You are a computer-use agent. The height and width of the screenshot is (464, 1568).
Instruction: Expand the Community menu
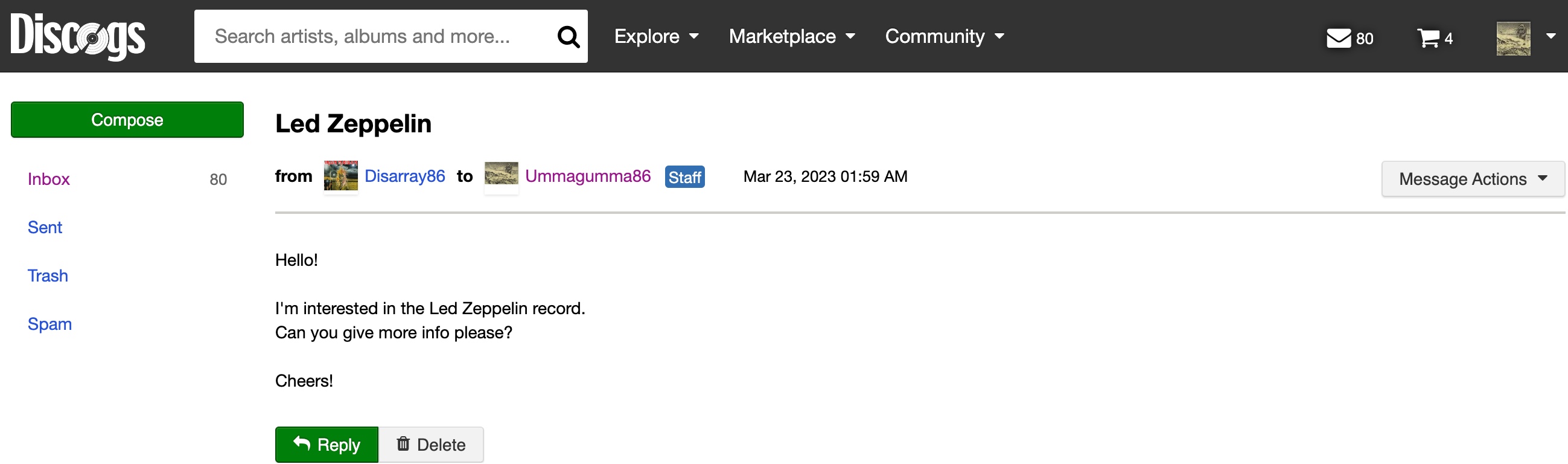944,37
